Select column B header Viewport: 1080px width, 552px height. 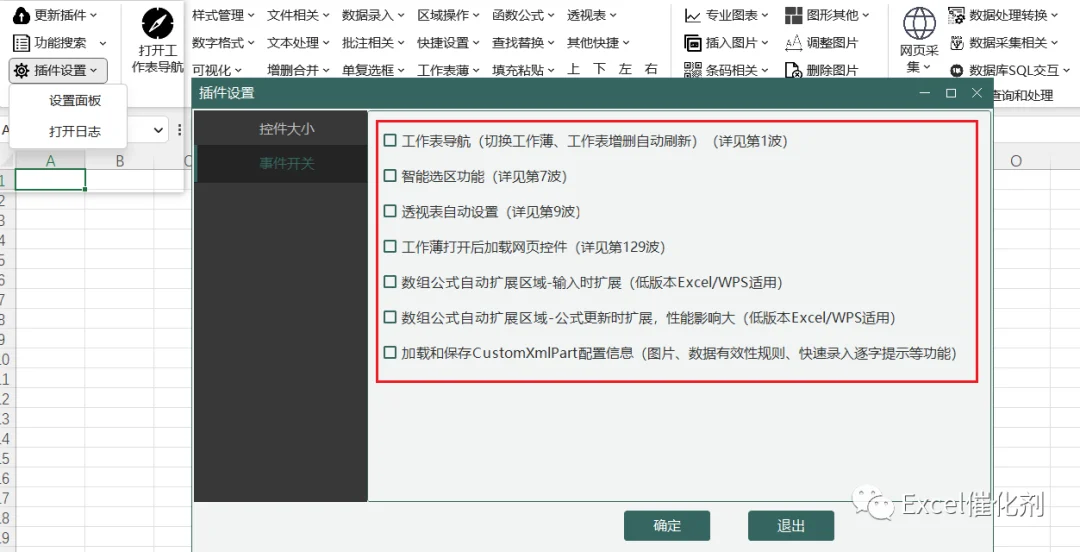(120, 161)
